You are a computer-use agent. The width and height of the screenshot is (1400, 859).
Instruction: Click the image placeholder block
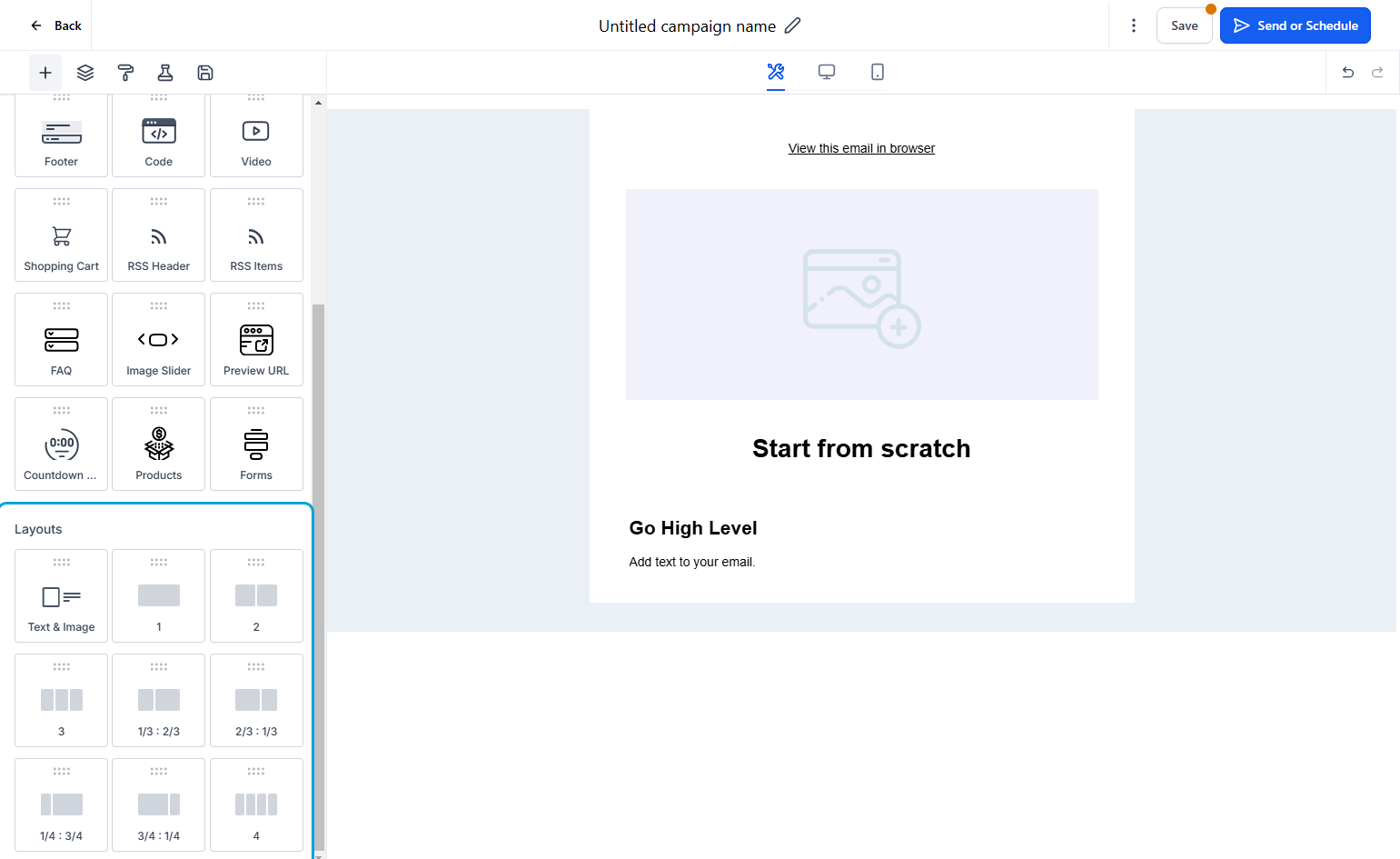[x=861, y=295]
